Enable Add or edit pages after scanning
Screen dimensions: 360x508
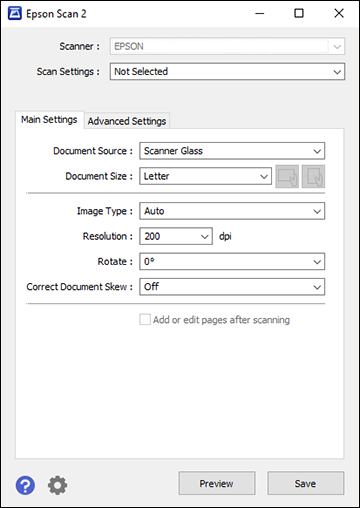tap(145, 320)
